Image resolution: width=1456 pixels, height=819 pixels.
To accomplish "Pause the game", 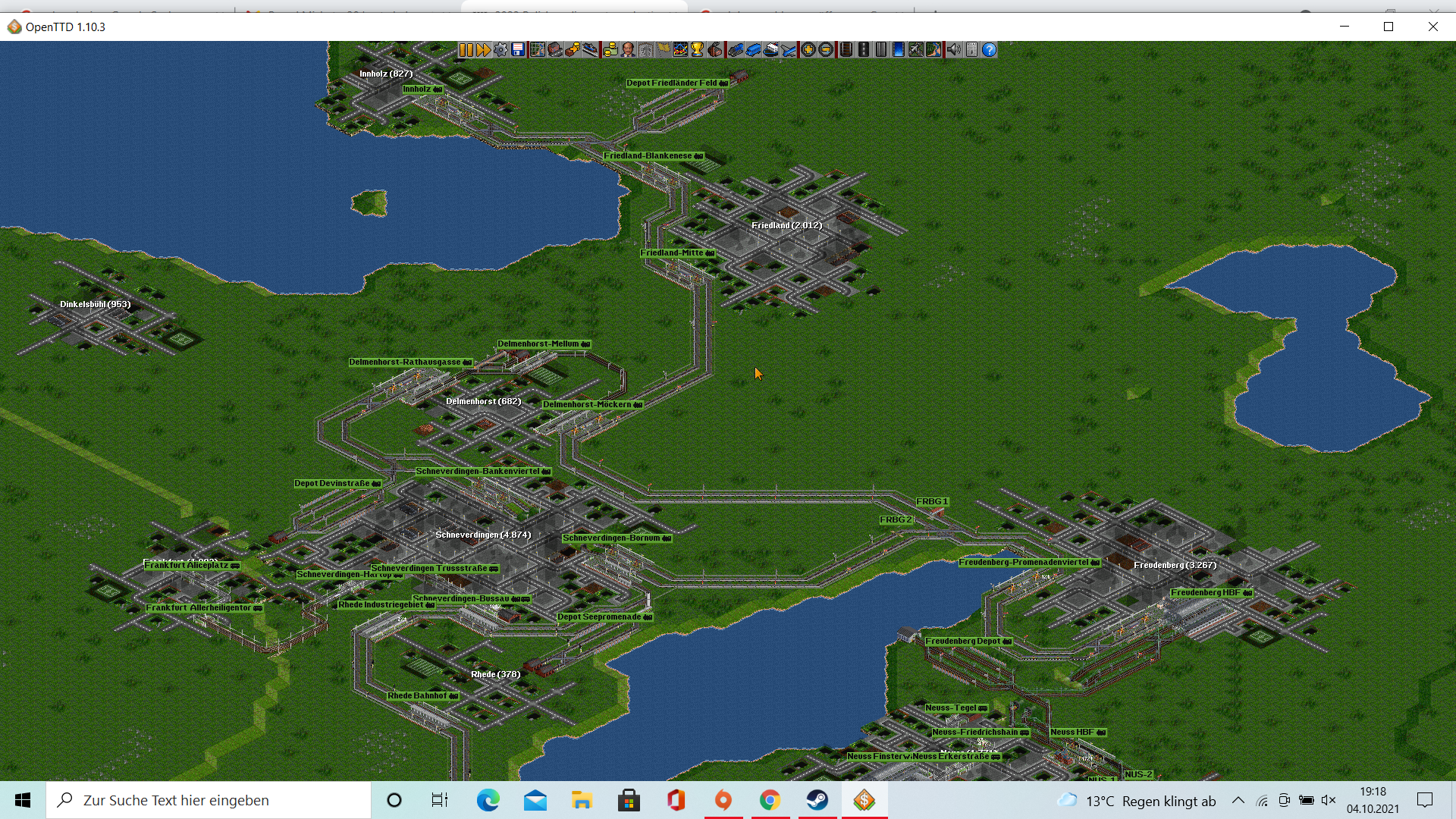I will tap(466, 50).
